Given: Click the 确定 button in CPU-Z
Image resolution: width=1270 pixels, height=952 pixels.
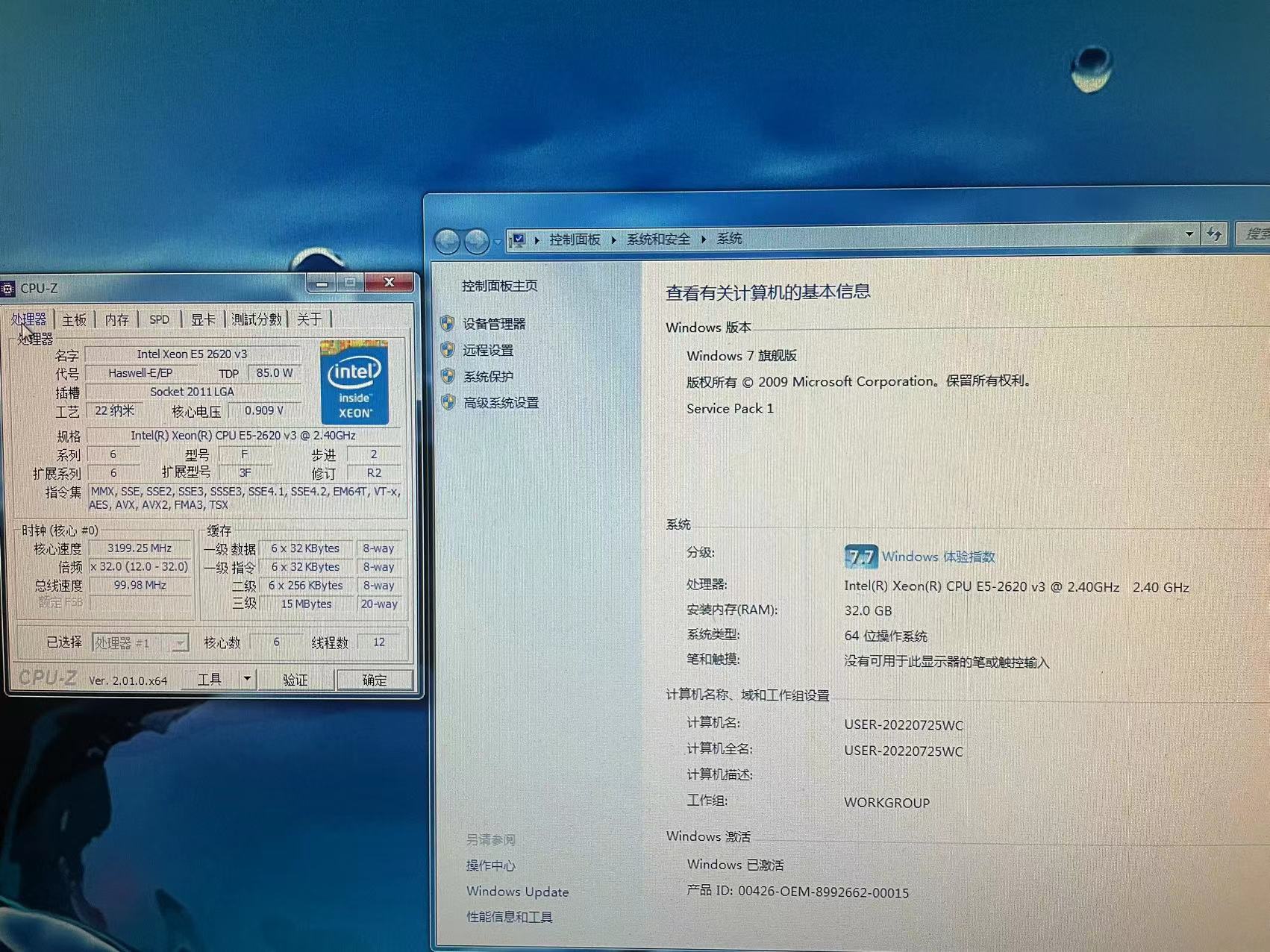Looking at the screenshot, I should click(375, 680).
